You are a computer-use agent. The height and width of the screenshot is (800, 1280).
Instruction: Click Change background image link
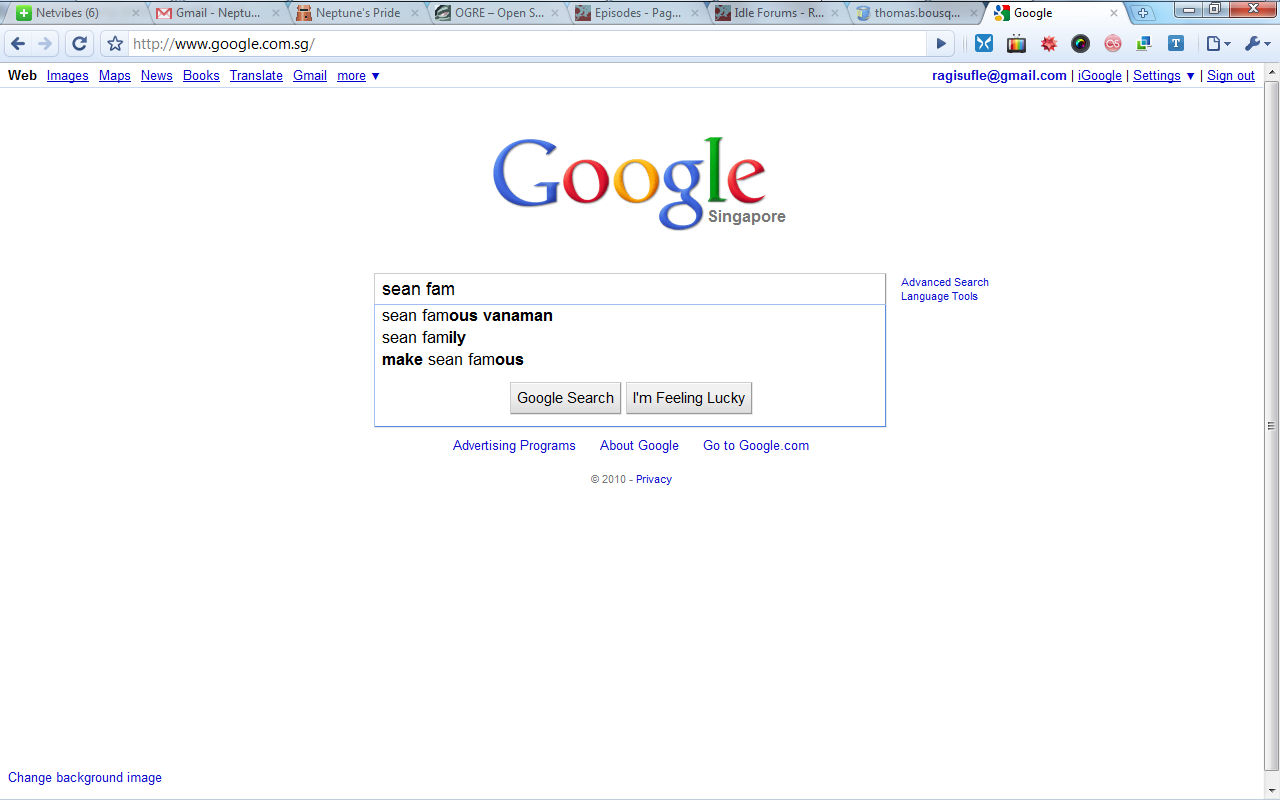point(85,778)
